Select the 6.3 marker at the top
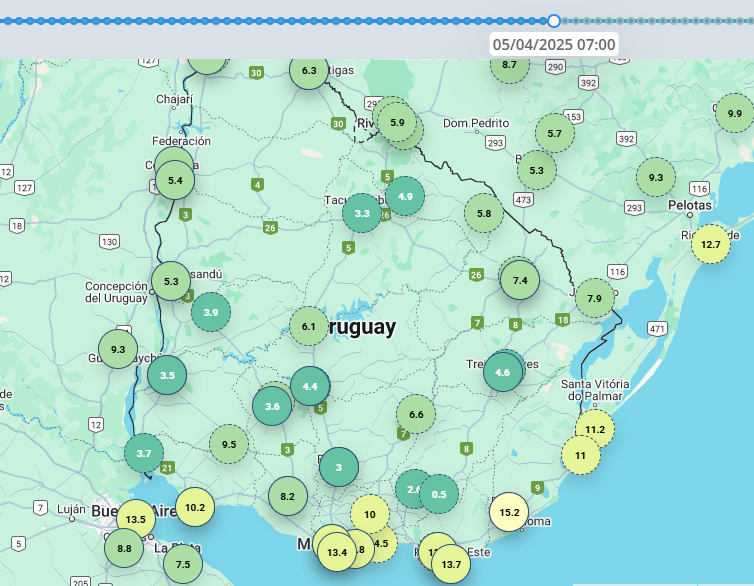This screenshot has height=586, width=754. click(309, 71)
